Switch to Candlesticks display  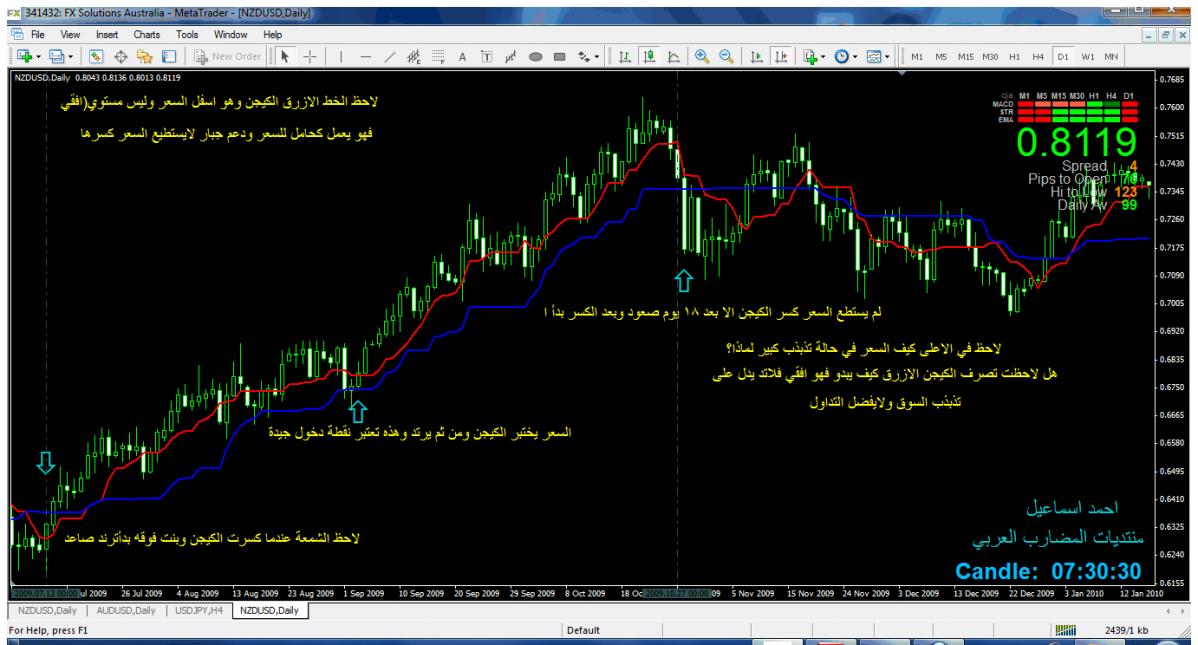(649, 57)
